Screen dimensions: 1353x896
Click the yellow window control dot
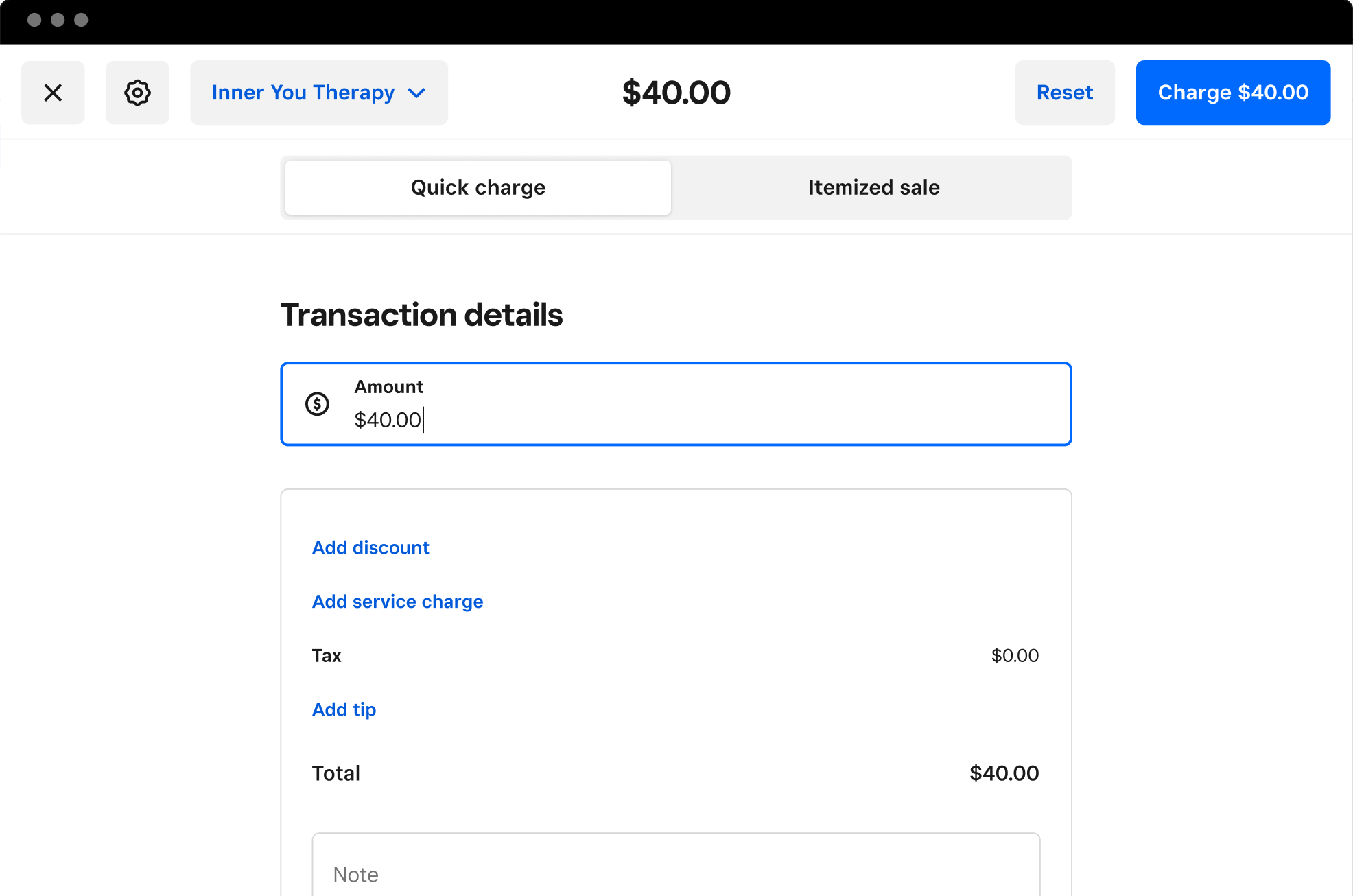click(x=58, y=21)
